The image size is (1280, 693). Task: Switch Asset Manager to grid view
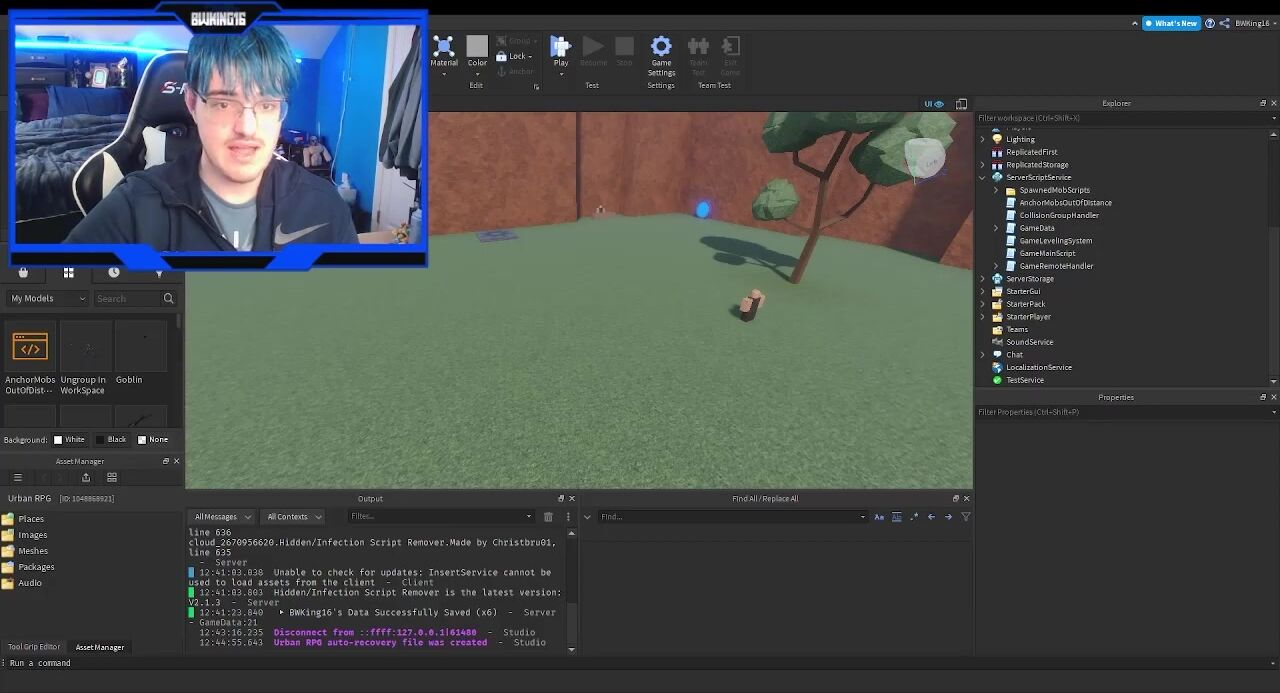pos(111,478)
